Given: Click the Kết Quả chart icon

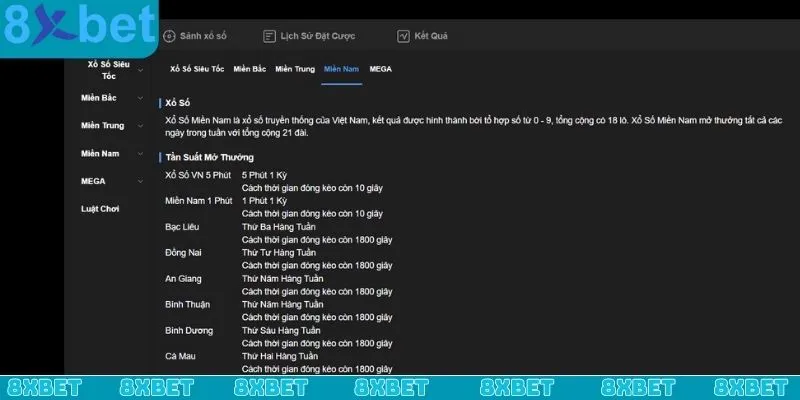Looking at the screenshot, I should (x=403, y=36).
